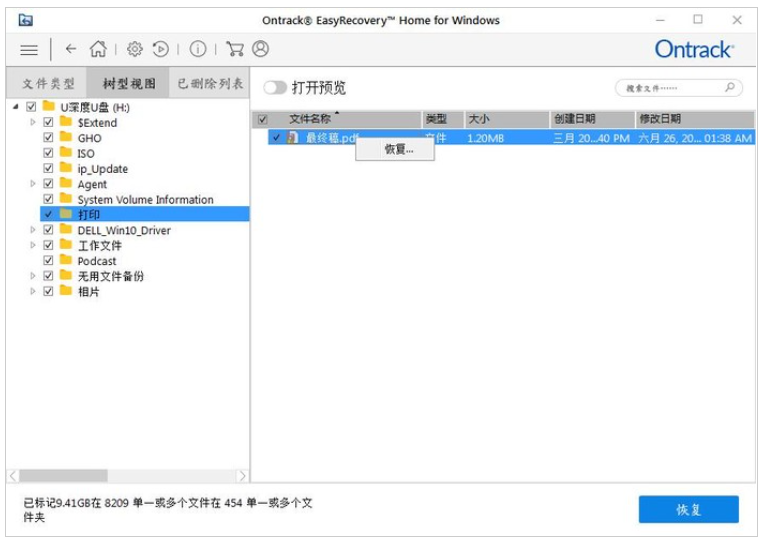Screen dimensions: 764x545
Task: Click the blue 恢复 button
Action: click(688, 509)
